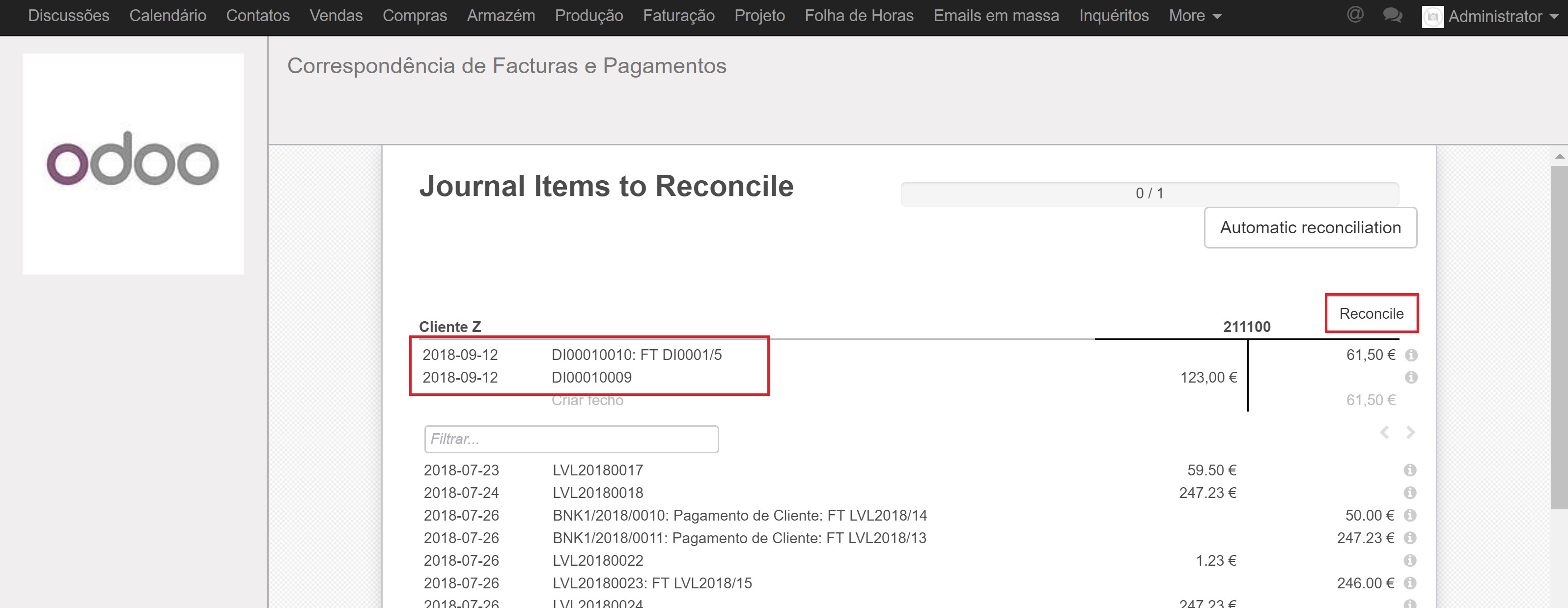Open the conversations chat bubble icon

click(x=1392, y=15)
